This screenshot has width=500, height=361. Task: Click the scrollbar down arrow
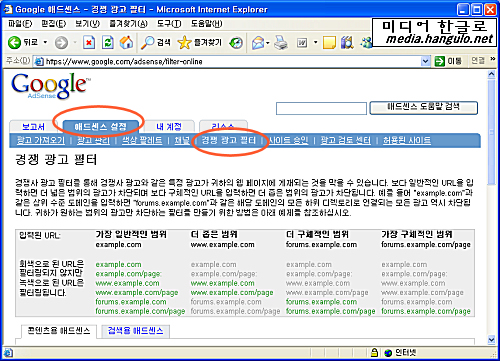tap(491, 339)
